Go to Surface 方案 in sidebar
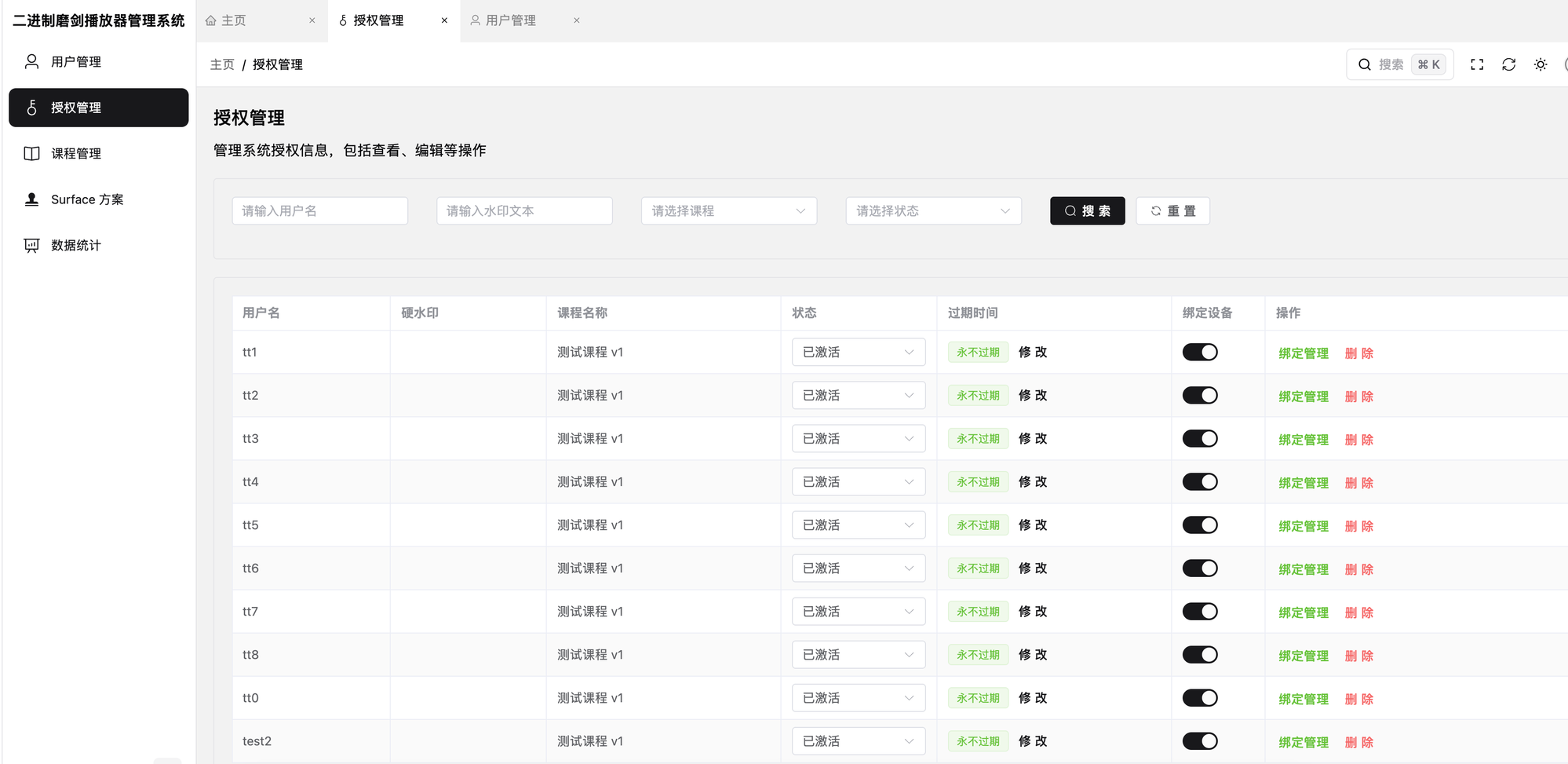This screenshot has width=1568, height=764. point(87,199)
